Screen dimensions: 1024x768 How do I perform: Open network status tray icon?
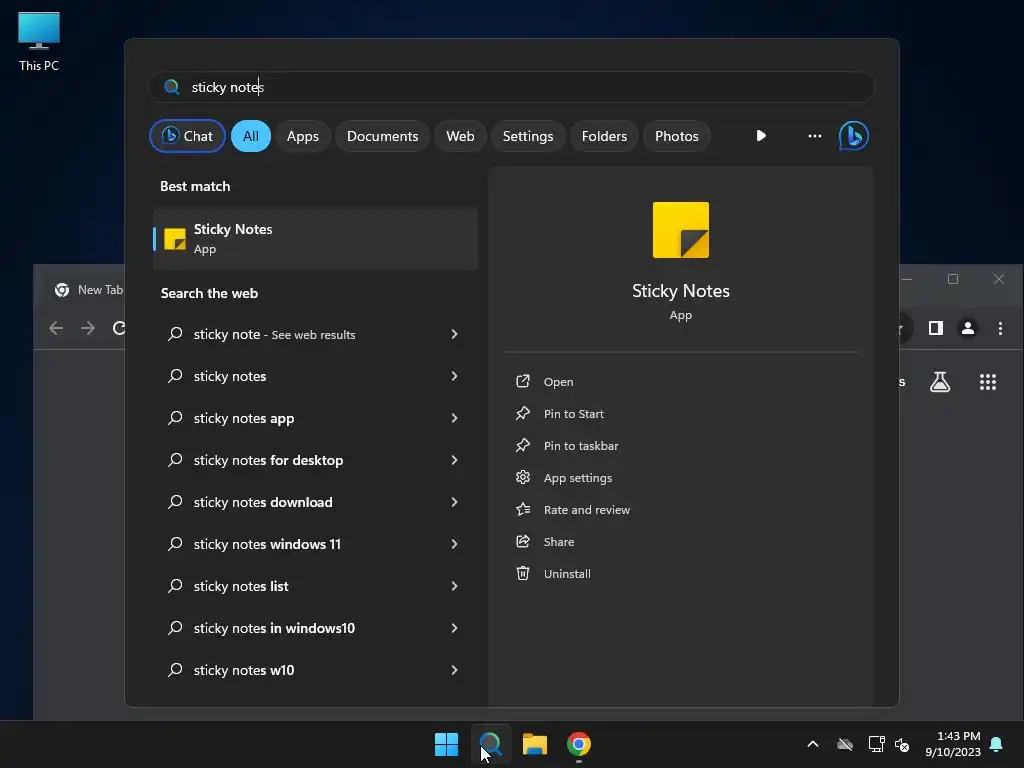pos(876,744)
